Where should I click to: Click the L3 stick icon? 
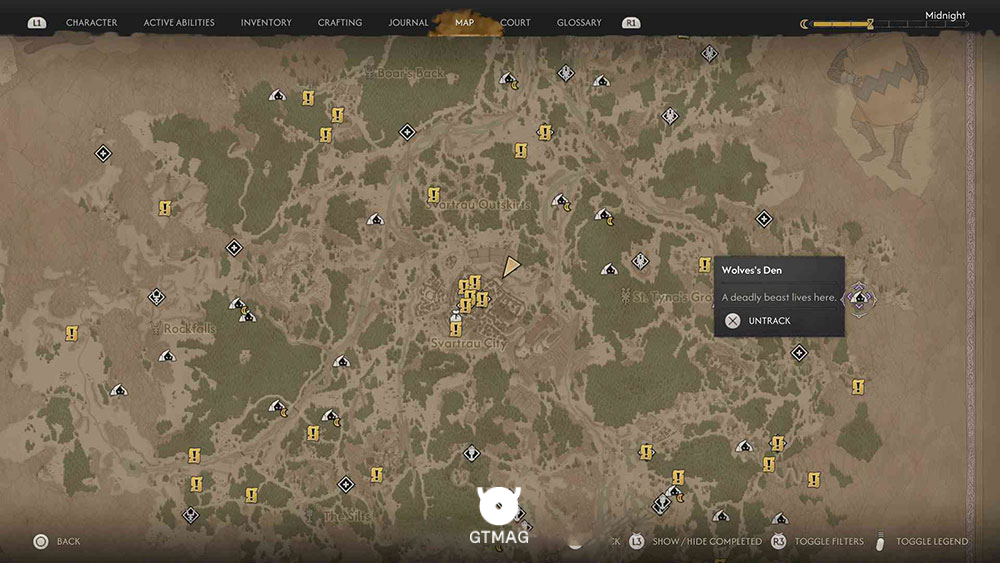point(636,541)
